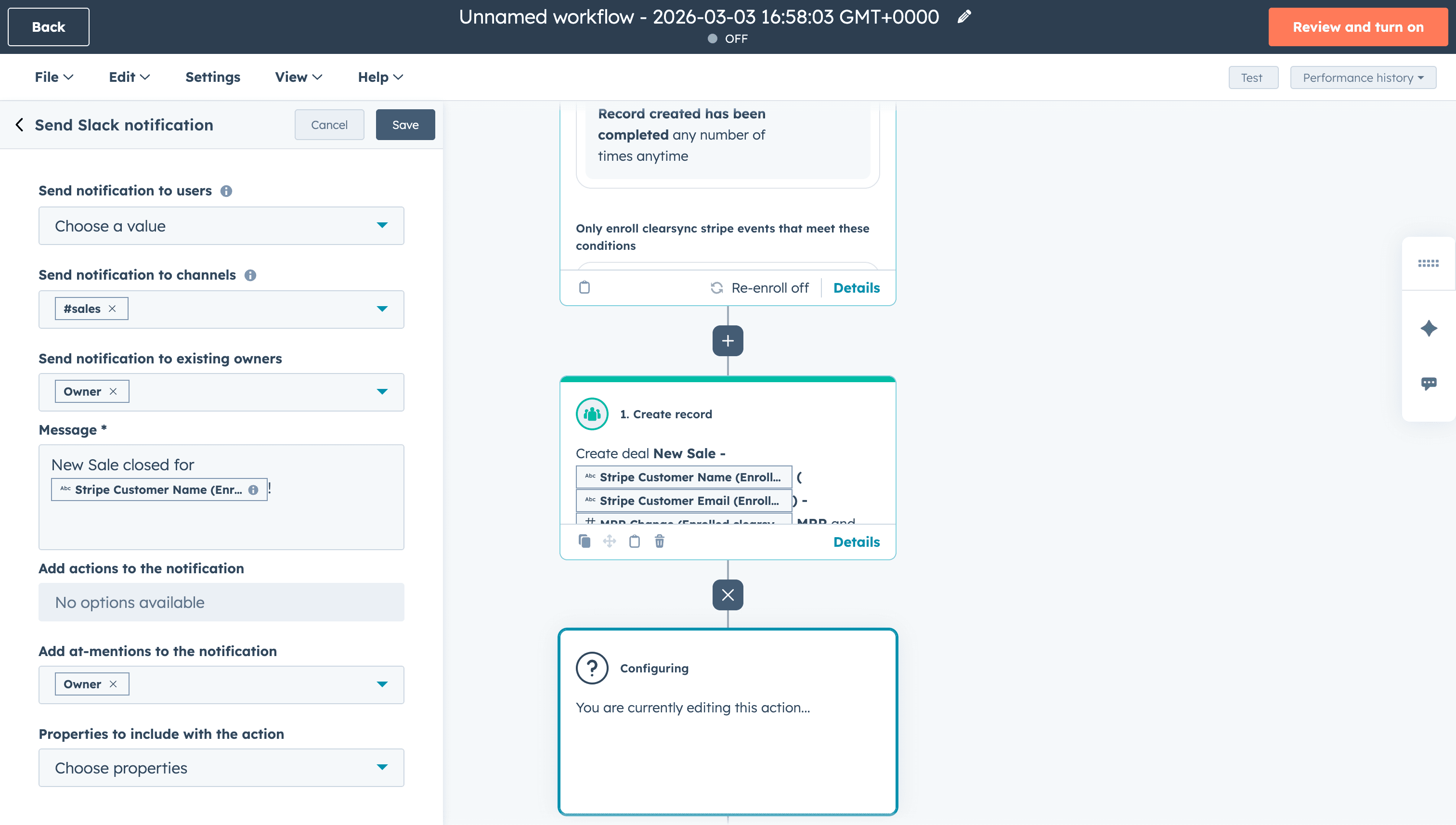This screenshot has height=825, width=1456.
Task: Click the move icon on Create record card
Action: (609, 541)
